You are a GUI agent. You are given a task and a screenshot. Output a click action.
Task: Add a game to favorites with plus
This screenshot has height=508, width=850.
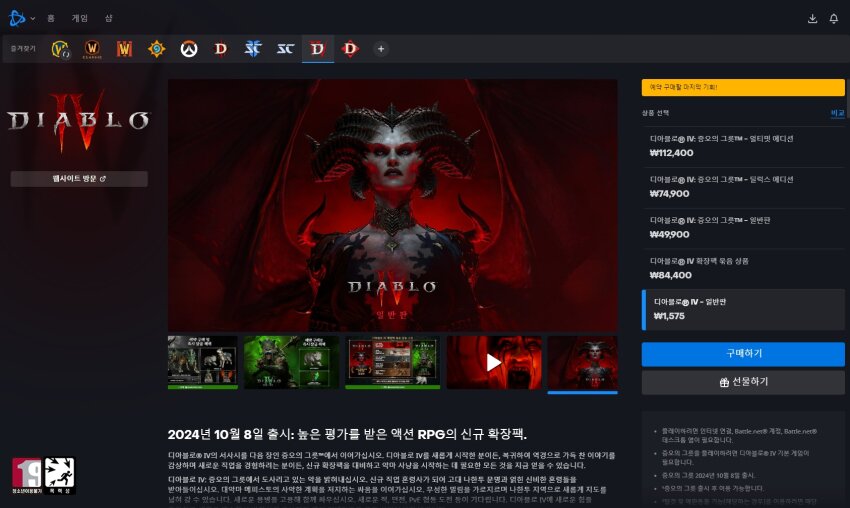(381, 49)
